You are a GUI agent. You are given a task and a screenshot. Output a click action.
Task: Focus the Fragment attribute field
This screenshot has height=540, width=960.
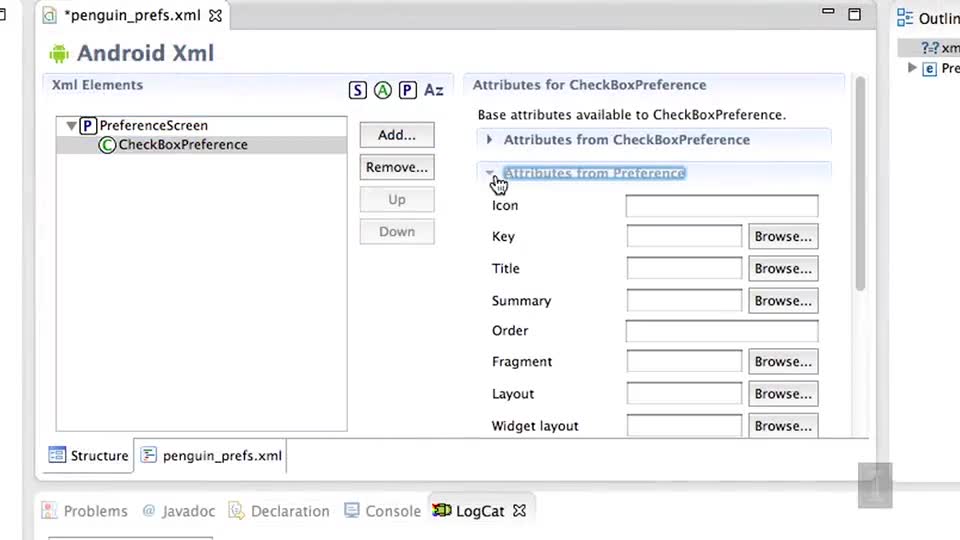coord(684,361)
